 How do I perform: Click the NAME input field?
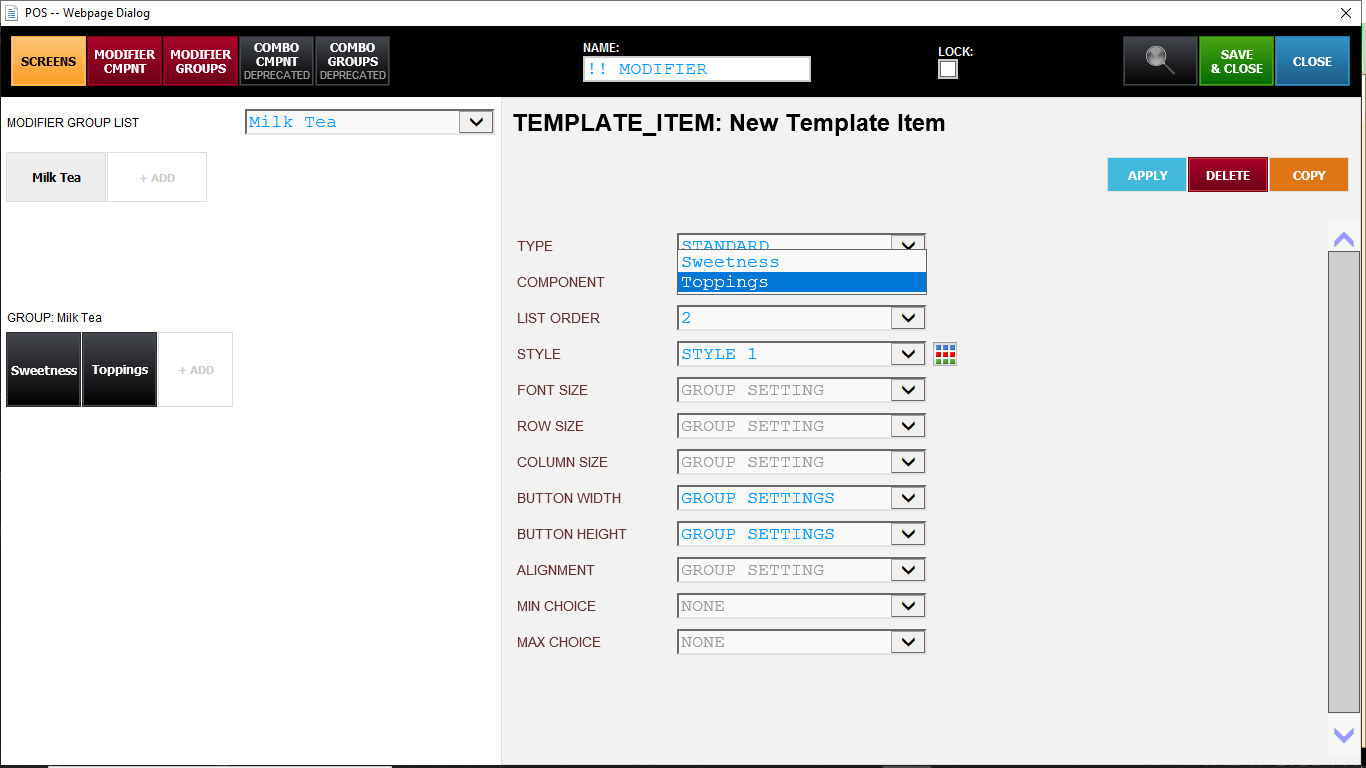pos(696,69)
